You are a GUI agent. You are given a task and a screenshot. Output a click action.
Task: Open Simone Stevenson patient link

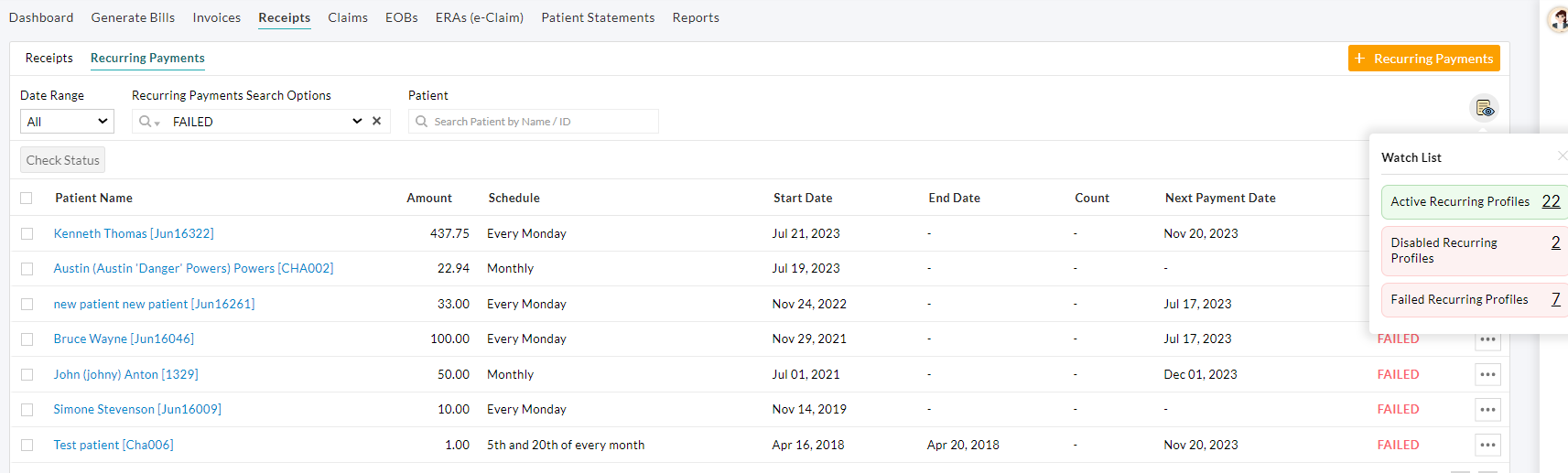pos(137,409)
